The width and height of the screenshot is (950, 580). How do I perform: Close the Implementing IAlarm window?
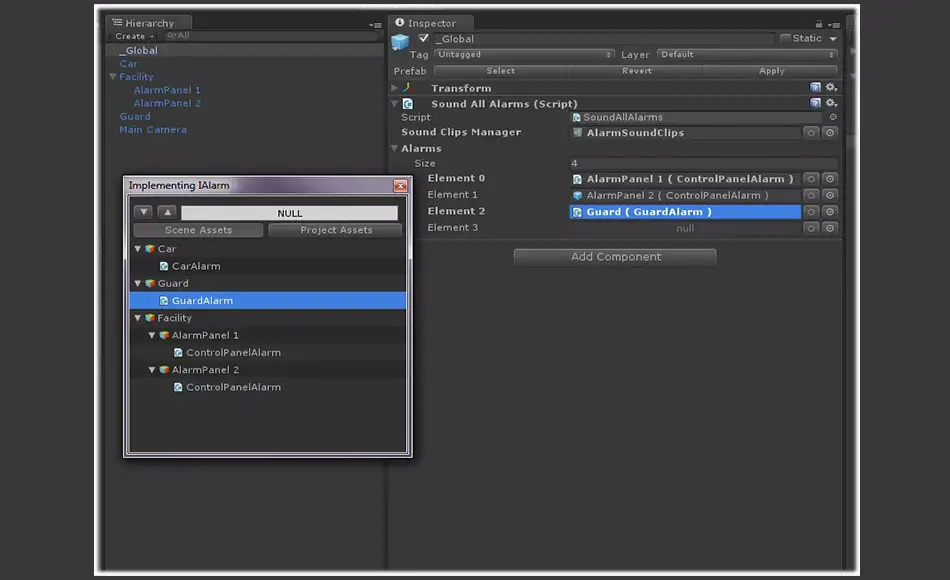(x=400, y=185)
